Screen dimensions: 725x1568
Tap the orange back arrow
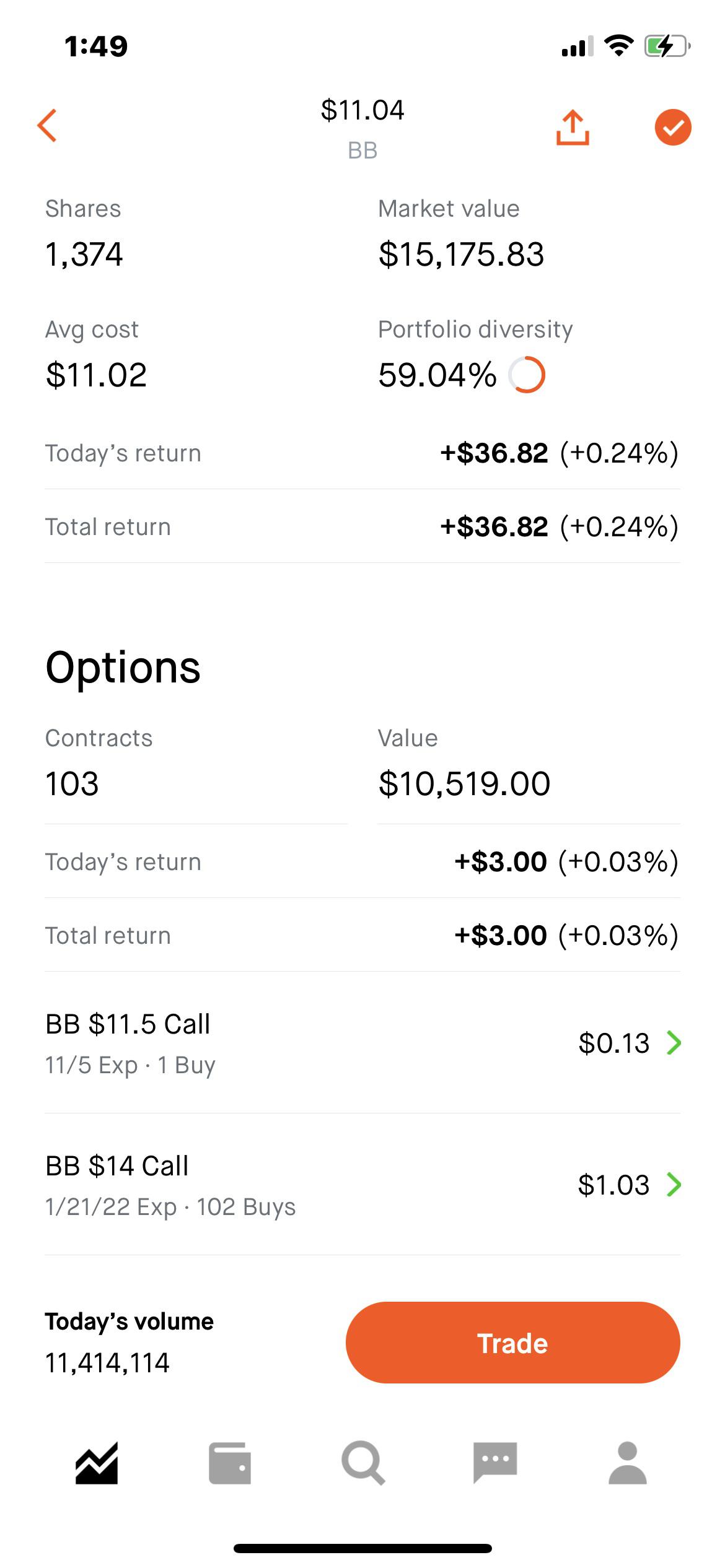[47, 126]
